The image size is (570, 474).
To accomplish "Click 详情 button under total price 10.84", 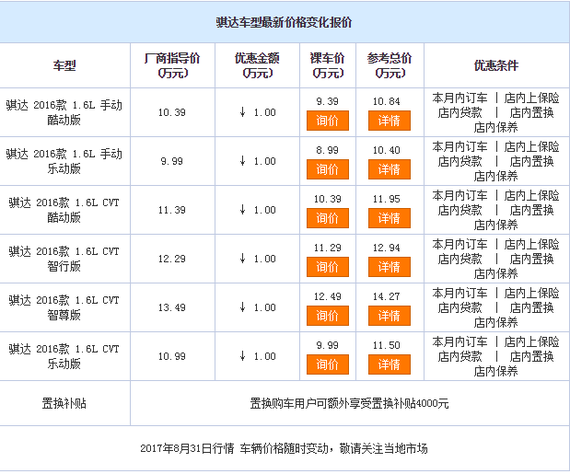I will tap(389, 120).
